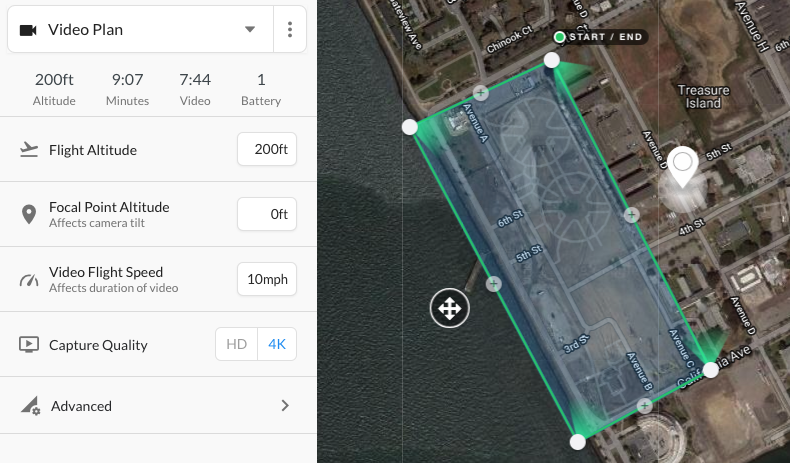Select the polygon vertex near California Ave
This screenshot has height=463, width=790.
click(710, 370)
